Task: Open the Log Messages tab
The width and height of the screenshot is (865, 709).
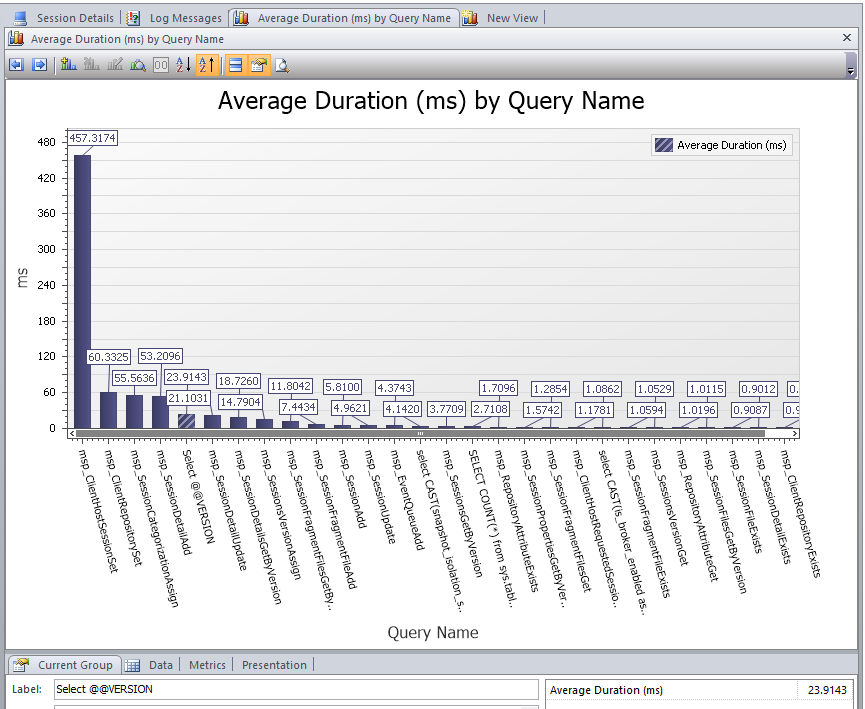Action: pos(185,18)
